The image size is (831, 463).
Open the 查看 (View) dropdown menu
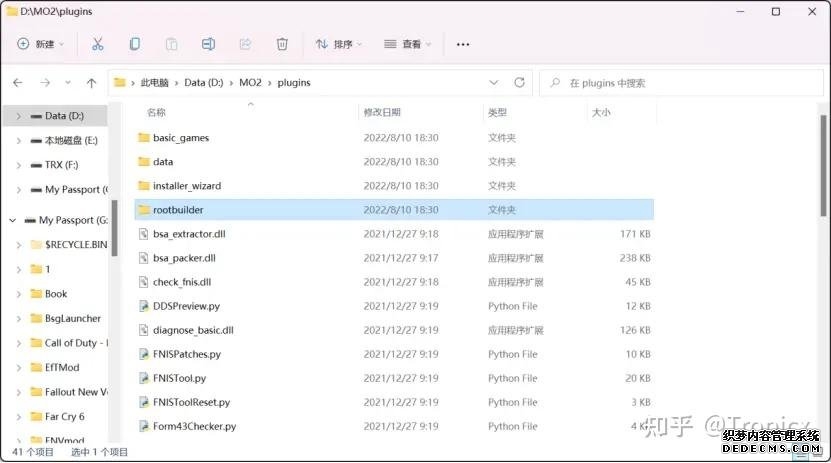[406, 44]
